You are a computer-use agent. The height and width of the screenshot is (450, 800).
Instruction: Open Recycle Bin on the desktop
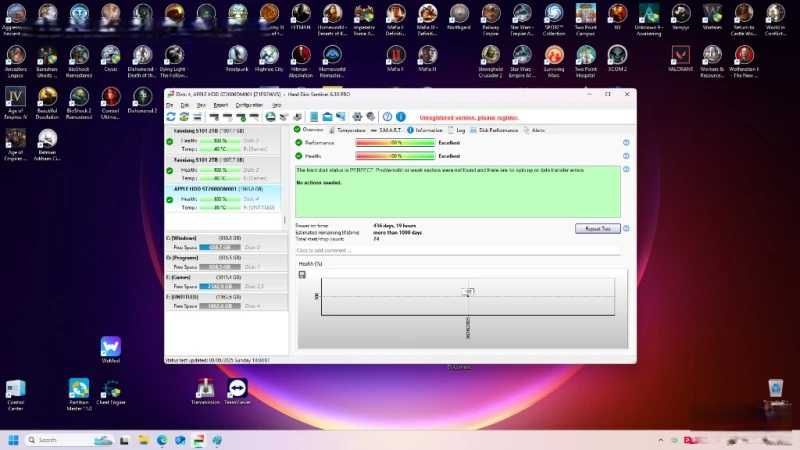point(776,392)
